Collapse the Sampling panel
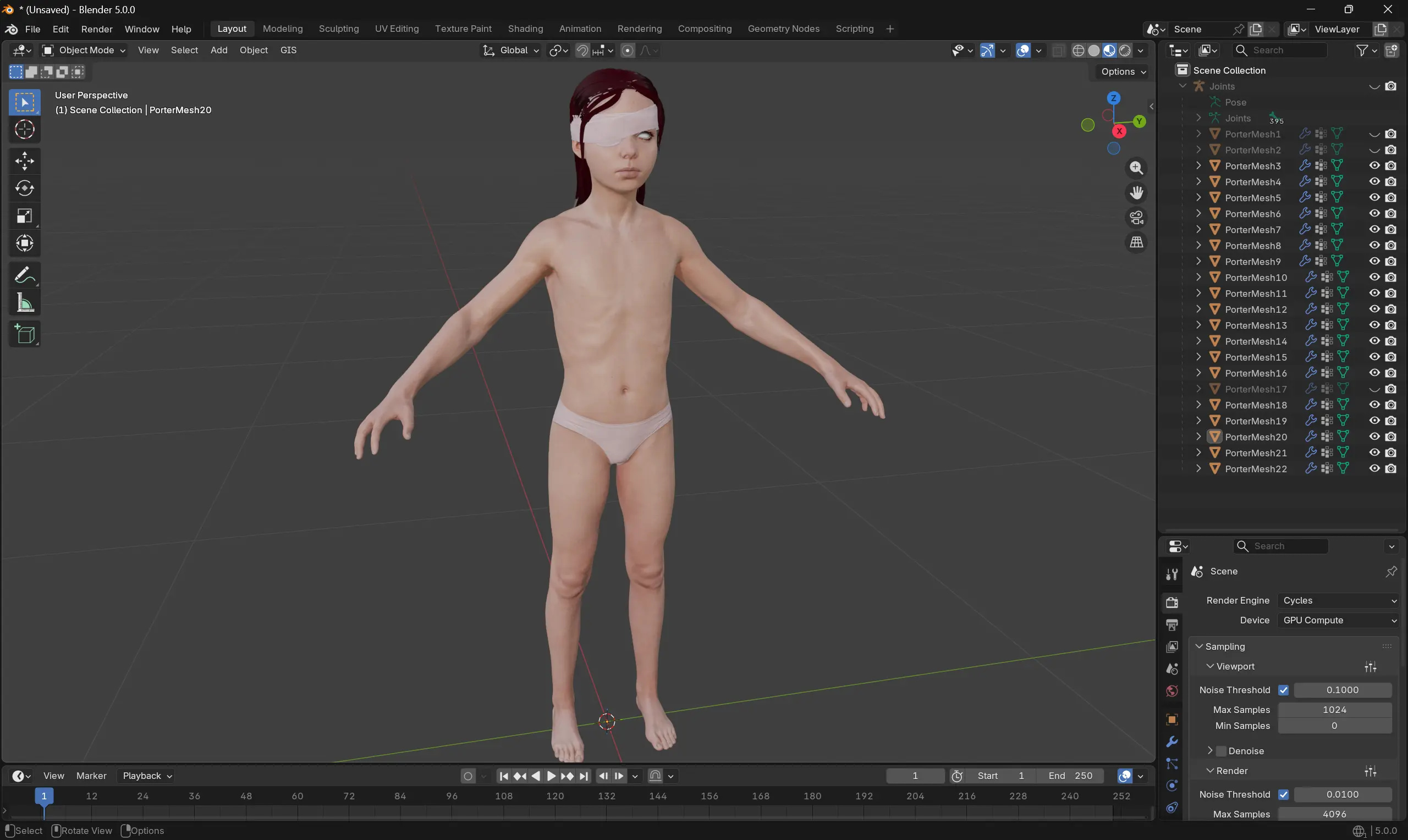Viewport: 1408px width, 840px height. click(x=1198, y=646)
